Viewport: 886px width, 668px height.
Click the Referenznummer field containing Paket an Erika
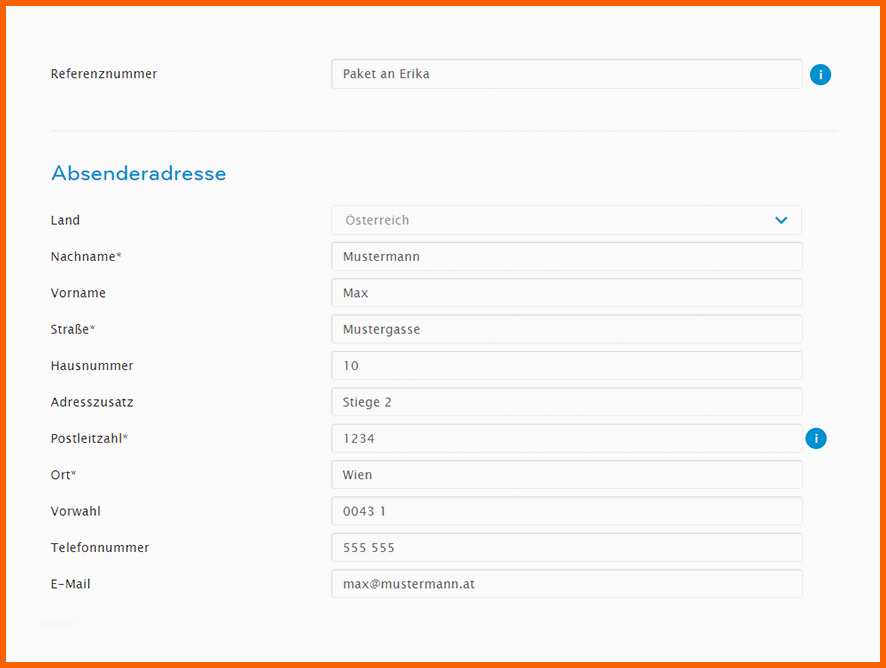click(566, 74)
